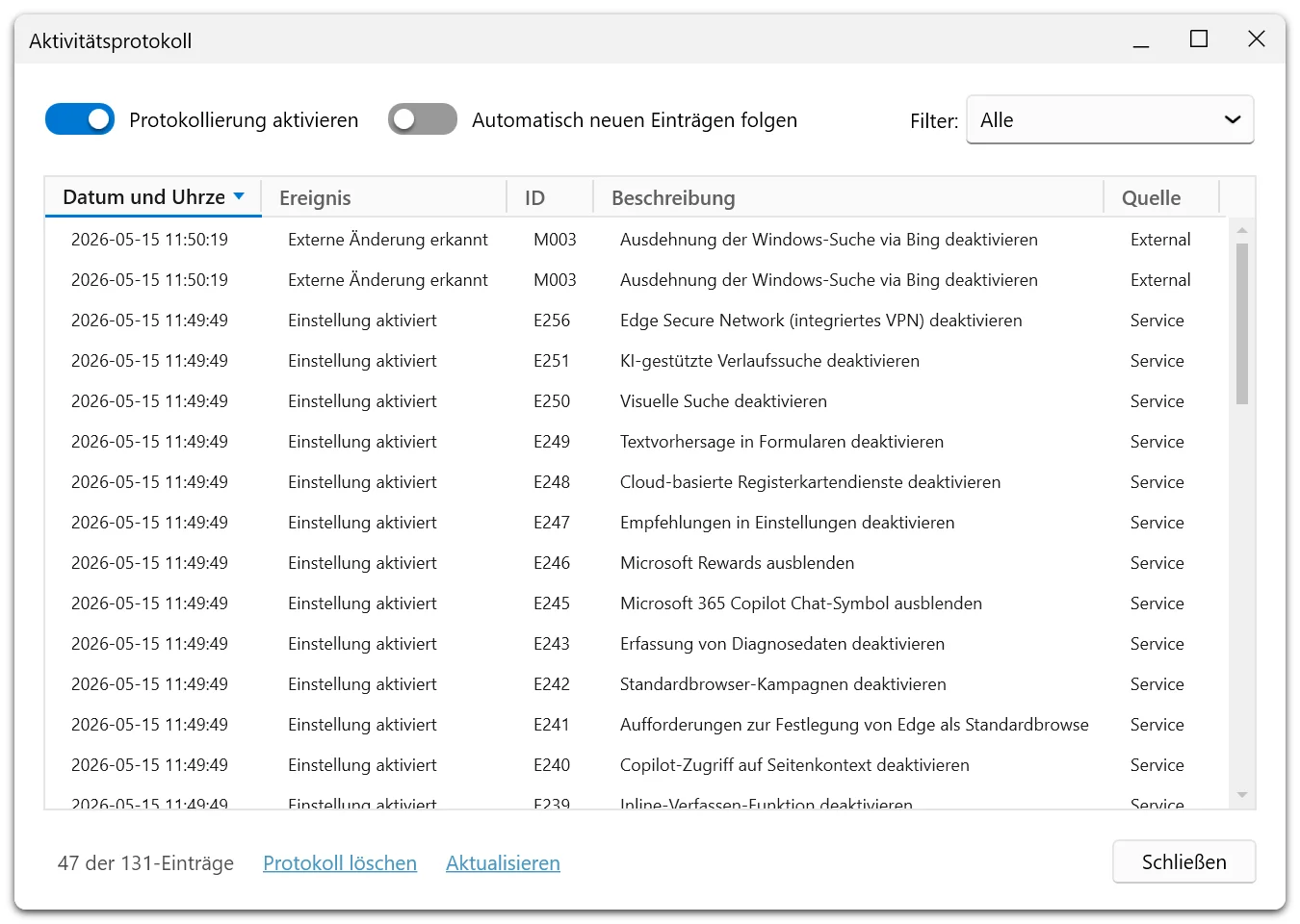Select 'Erfassung von Diagnosedaten deaktivieren' entry

782,644
